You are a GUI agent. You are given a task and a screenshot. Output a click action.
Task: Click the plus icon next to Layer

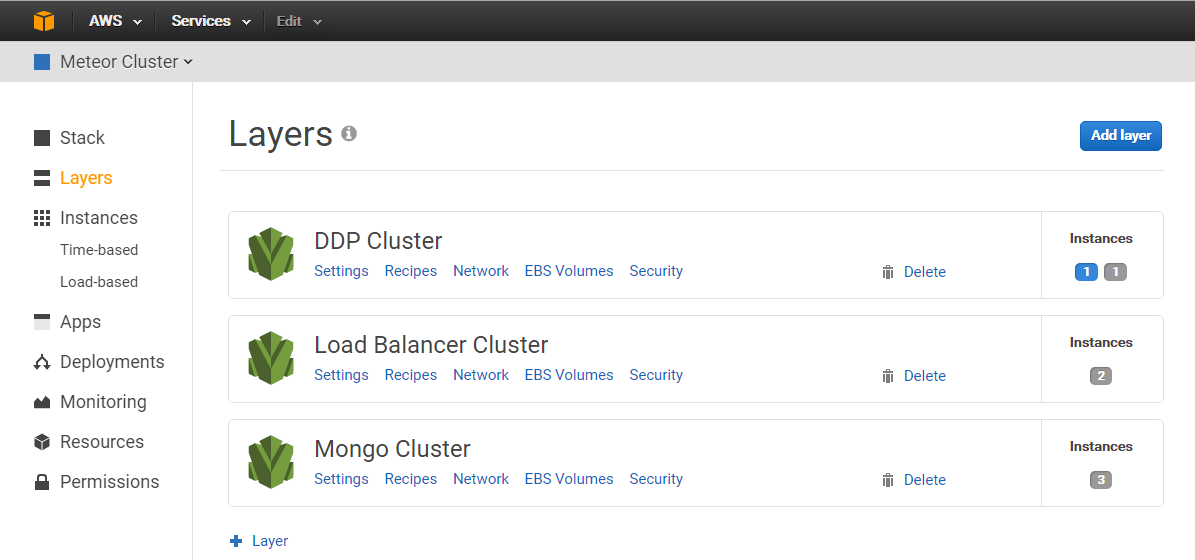tap(235, 541)
